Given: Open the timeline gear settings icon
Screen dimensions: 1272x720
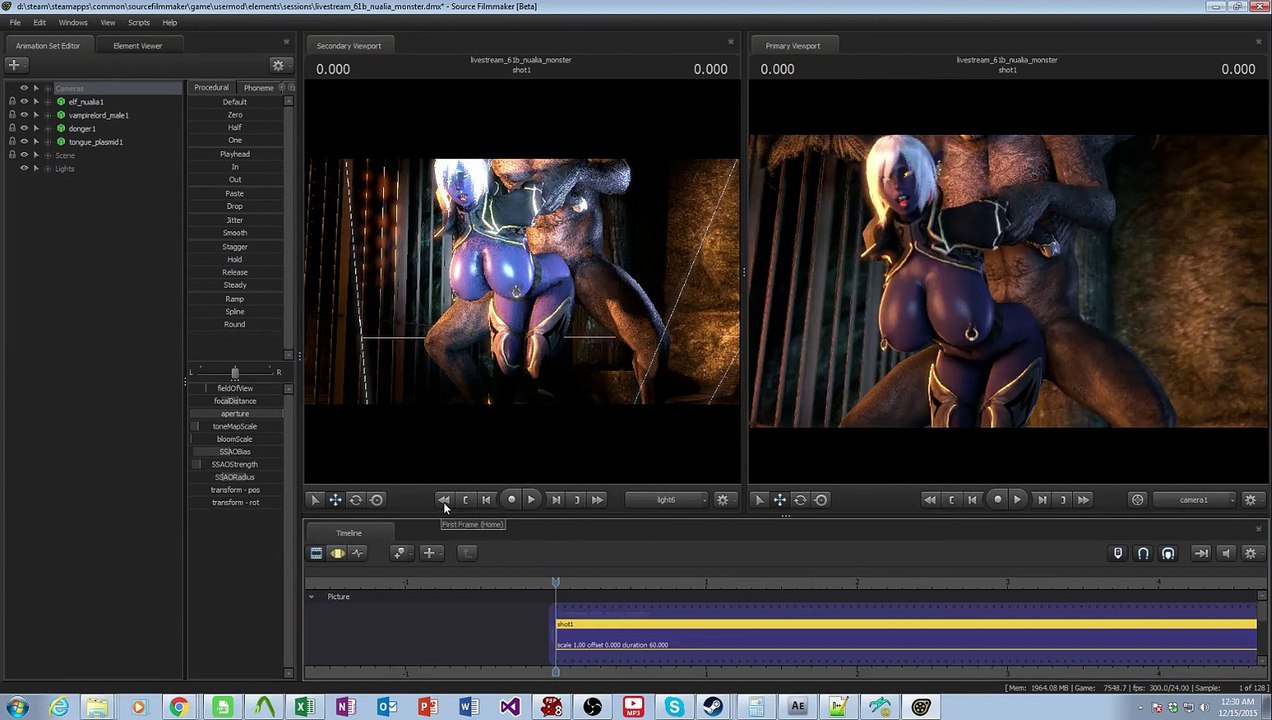Looking at the screenshot, I should [1250, 553].
